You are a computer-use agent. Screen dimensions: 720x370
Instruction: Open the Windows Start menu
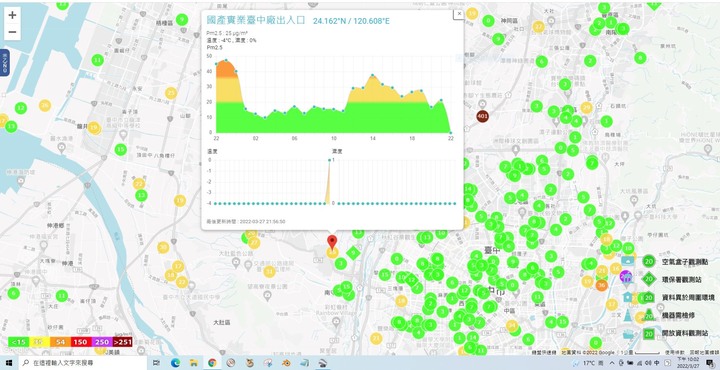click(x=9, y=363)
